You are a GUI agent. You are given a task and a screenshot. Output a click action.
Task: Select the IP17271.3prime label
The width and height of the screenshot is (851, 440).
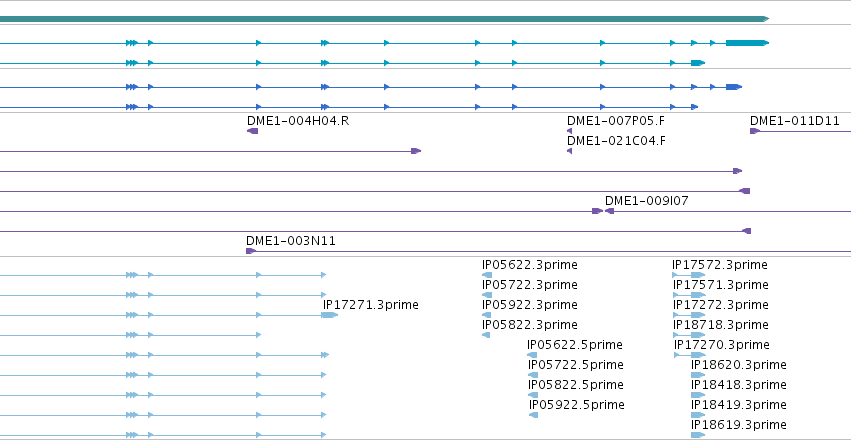(x=371, y=305)
